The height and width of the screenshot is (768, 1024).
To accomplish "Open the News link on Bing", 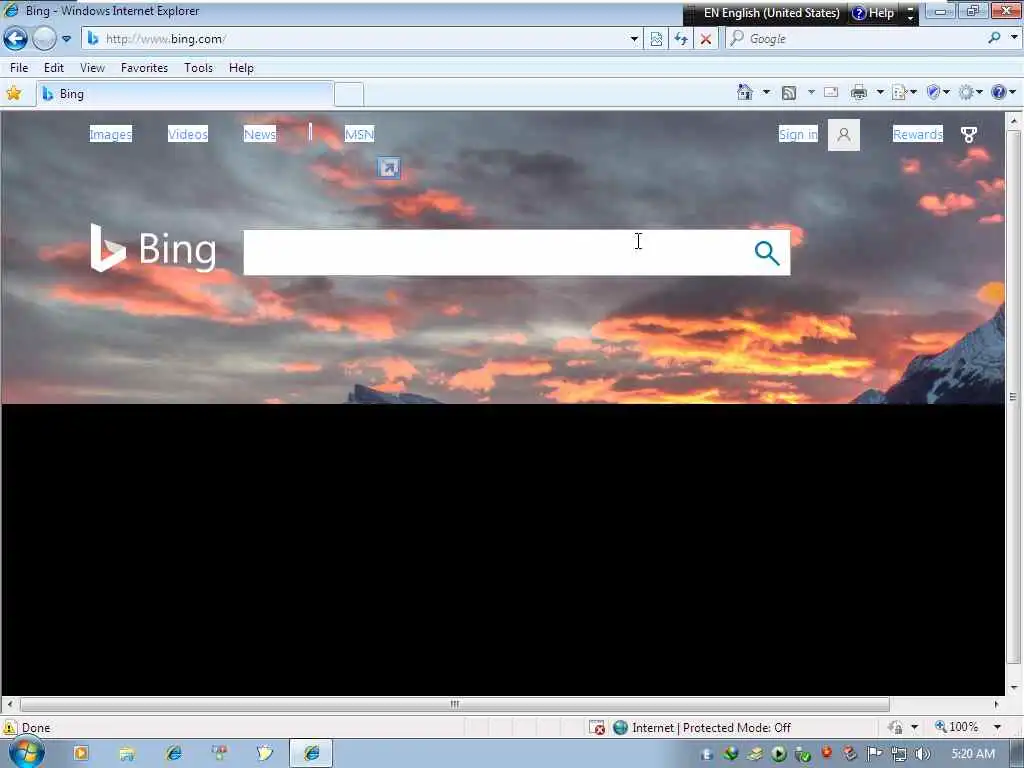I will [x=259, y=134].
